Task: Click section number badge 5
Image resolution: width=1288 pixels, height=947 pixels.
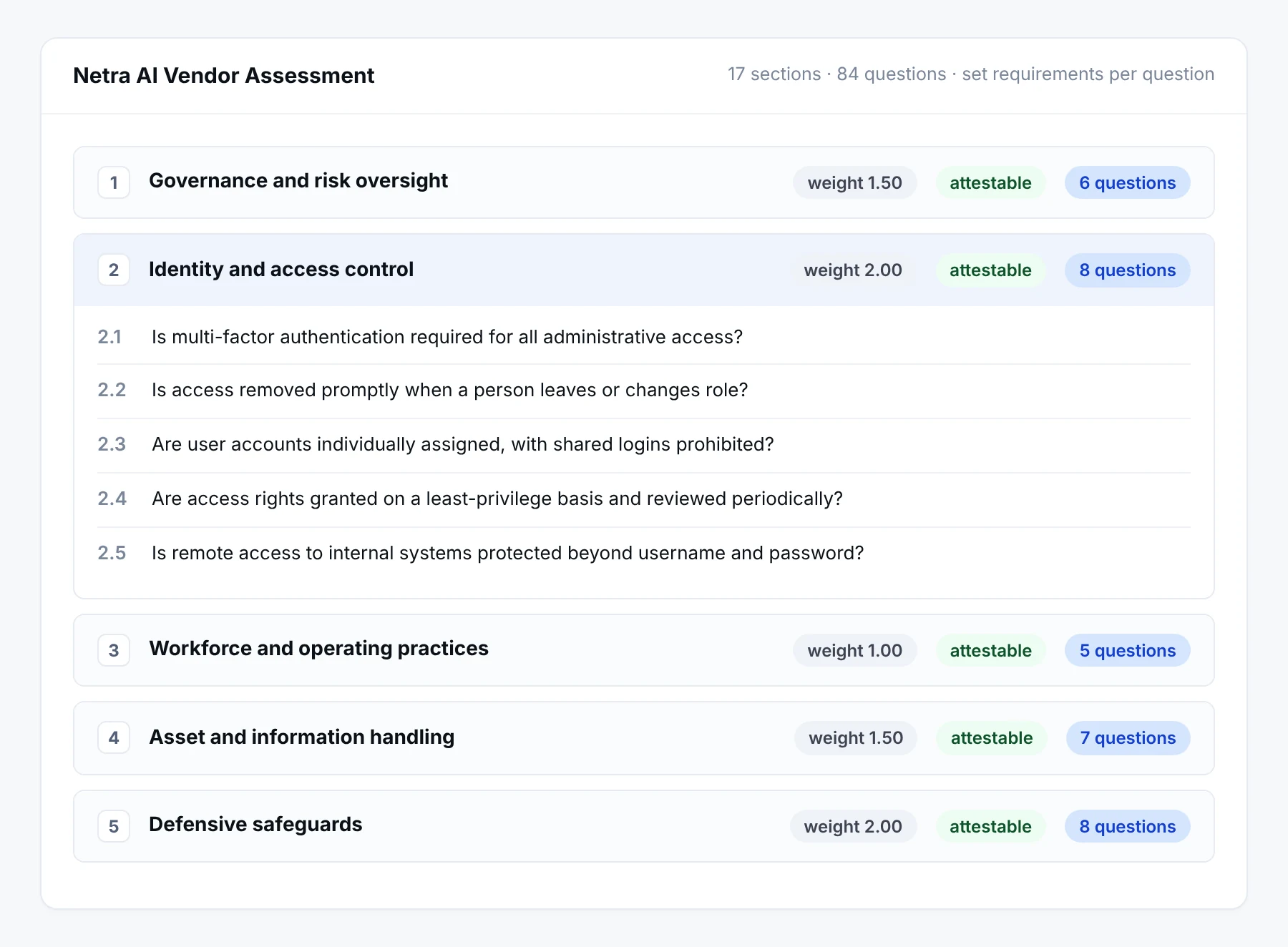Action: pos(114,826)
